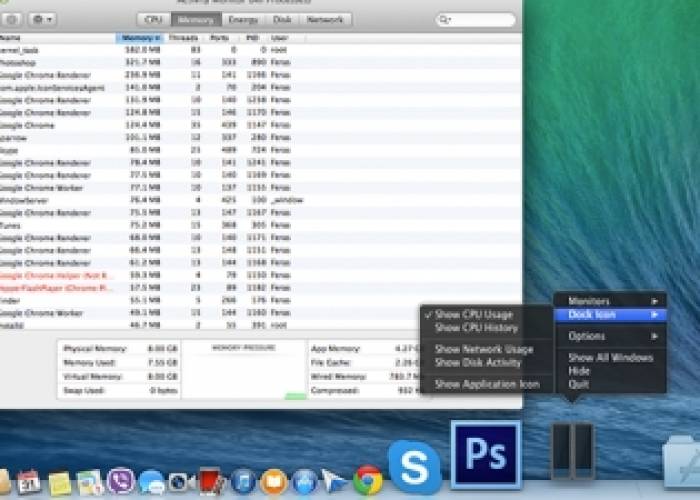Screen dimensions: 700x500
Task: Click the Swap Used value
Action: (164, 391)
